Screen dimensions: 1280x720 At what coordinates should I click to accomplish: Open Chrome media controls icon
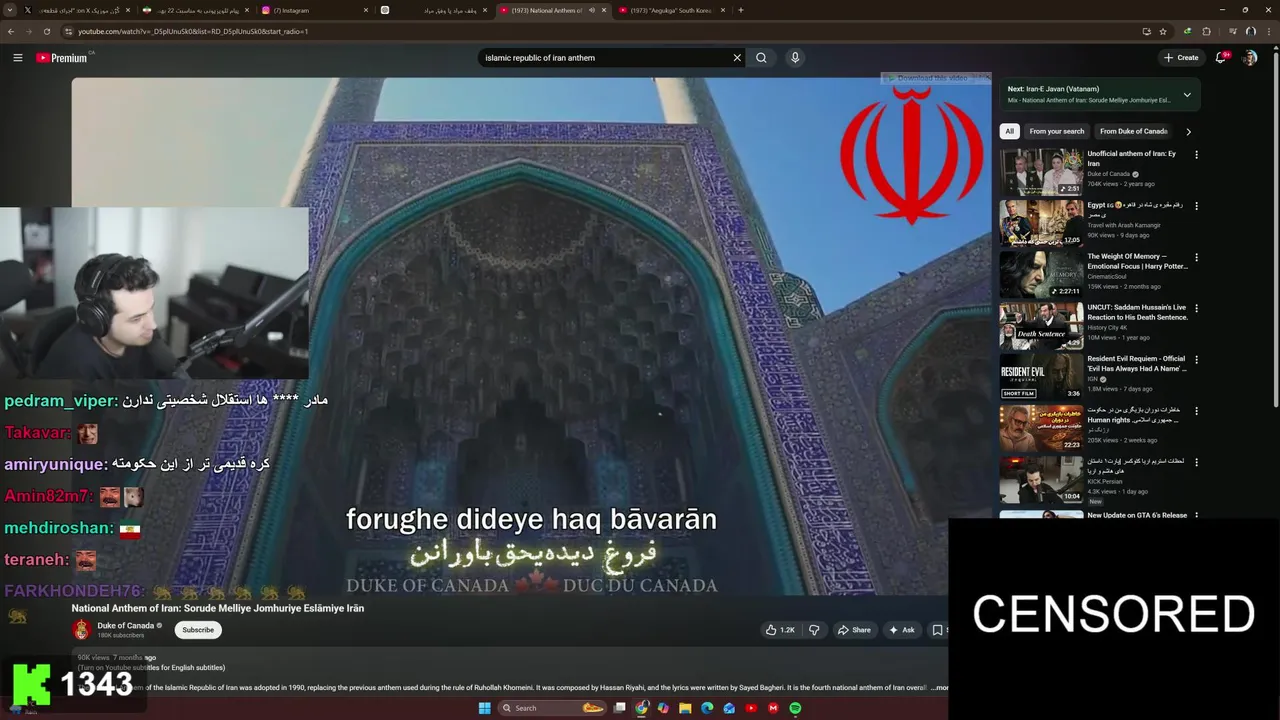pyautogui.click(x=1232, y=31)
